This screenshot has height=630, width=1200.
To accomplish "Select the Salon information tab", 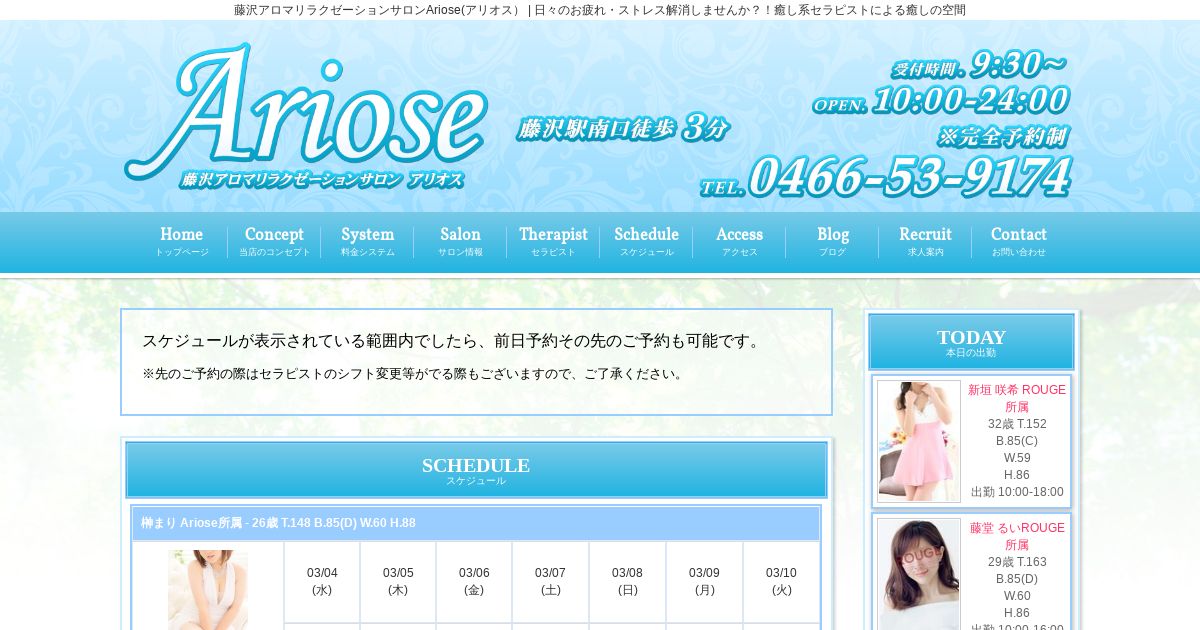I will 460,241.
